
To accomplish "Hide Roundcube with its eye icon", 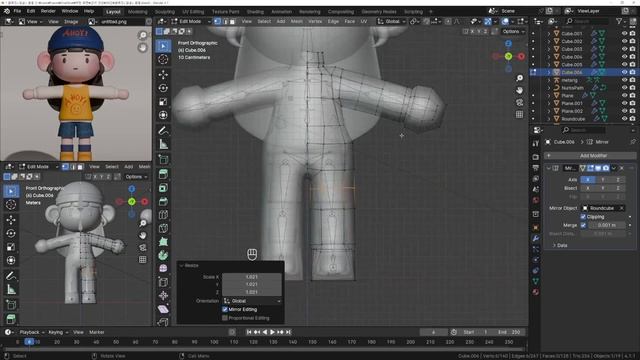I will tap(624, 119).
